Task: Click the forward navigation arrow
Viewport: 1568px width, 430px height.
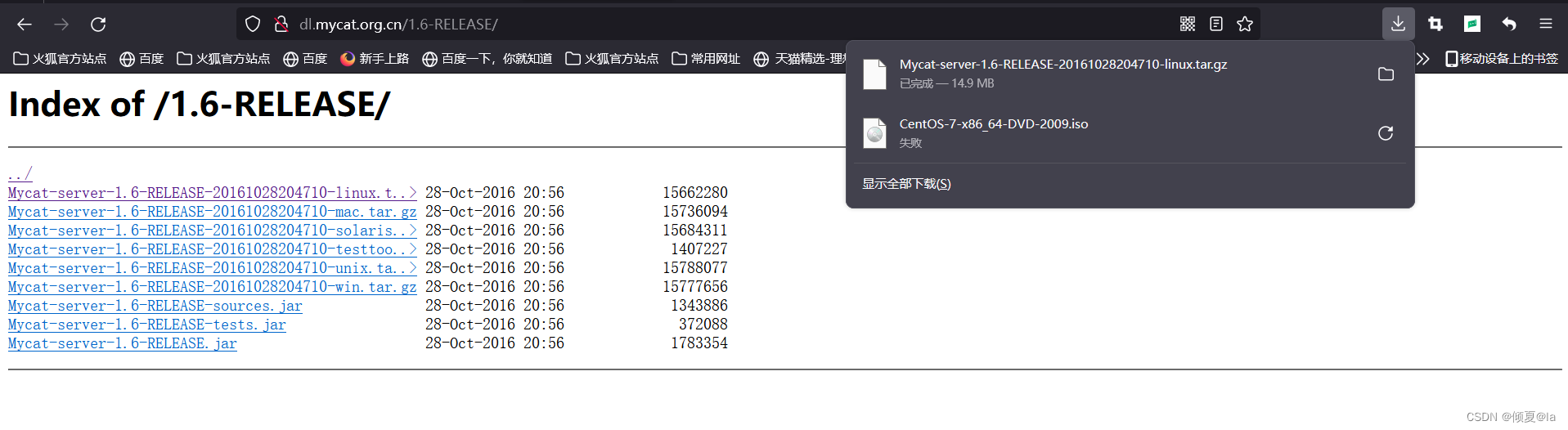Action: coord(61,25)
